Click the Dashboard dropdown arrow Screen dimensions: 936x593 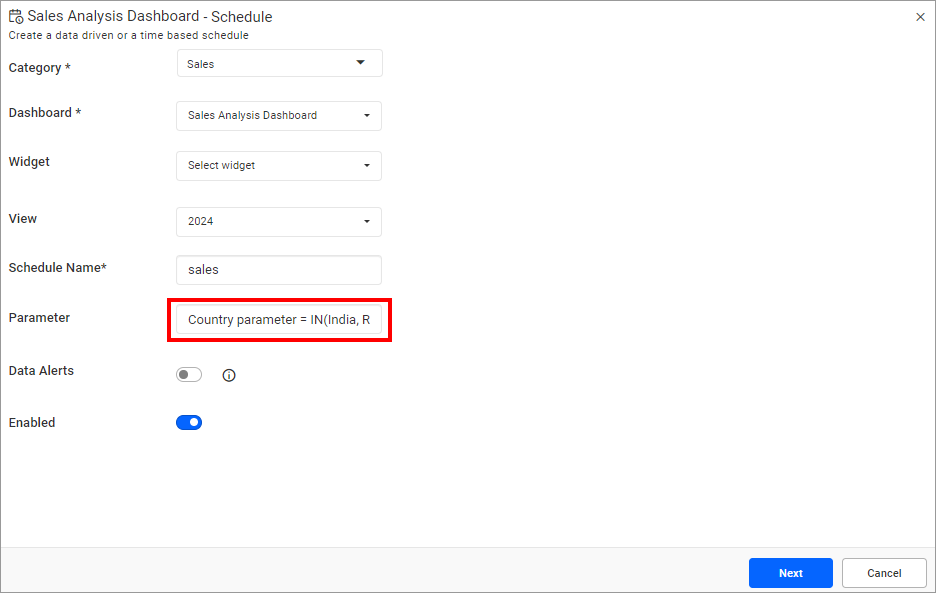[x=367, y=115]
